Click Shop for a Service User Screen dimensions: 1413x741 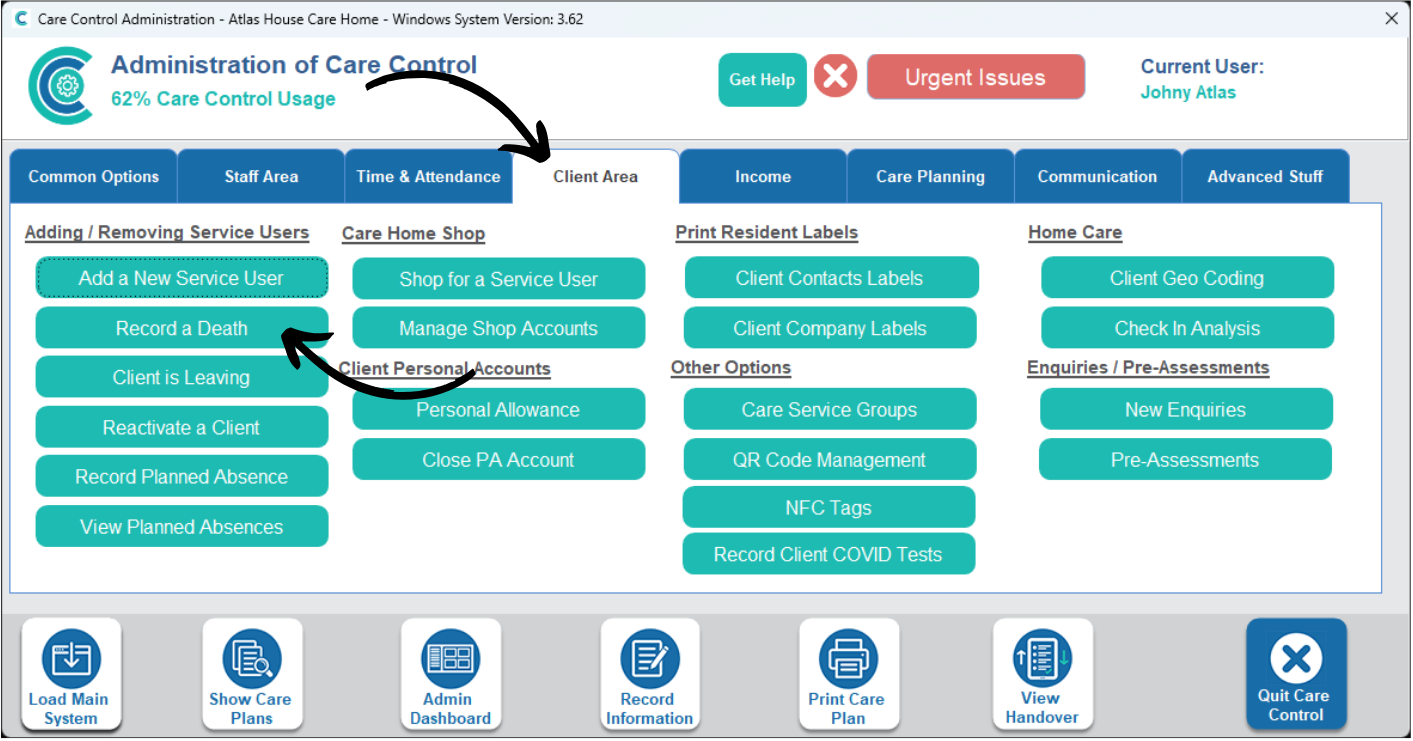[499, 279]
